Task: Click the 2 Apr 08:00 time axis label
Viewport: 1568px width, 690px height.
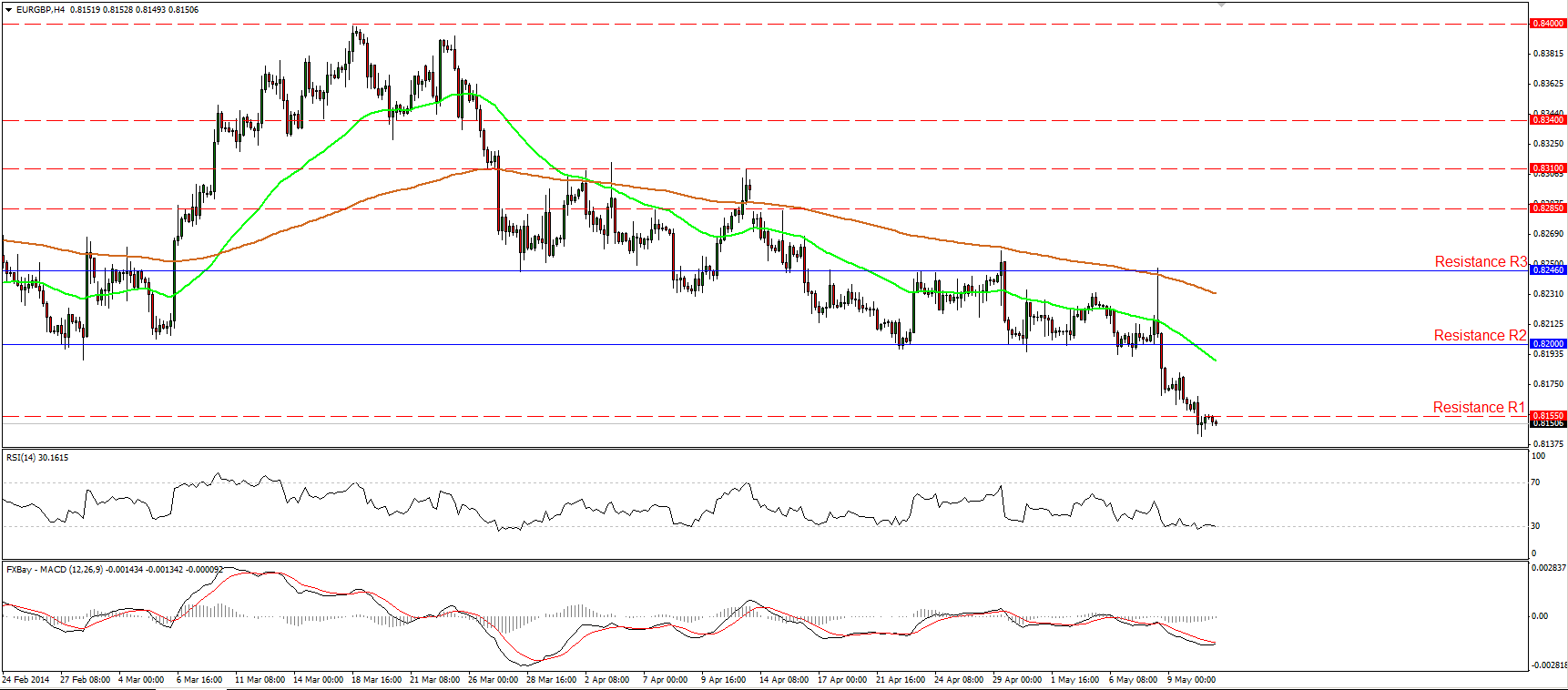Action: click(607, 680)
